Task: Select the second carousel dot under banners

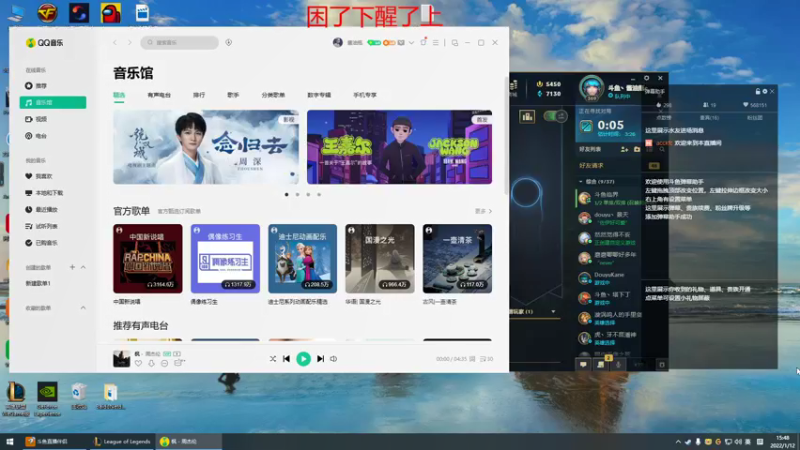Action: coord(297,194)
